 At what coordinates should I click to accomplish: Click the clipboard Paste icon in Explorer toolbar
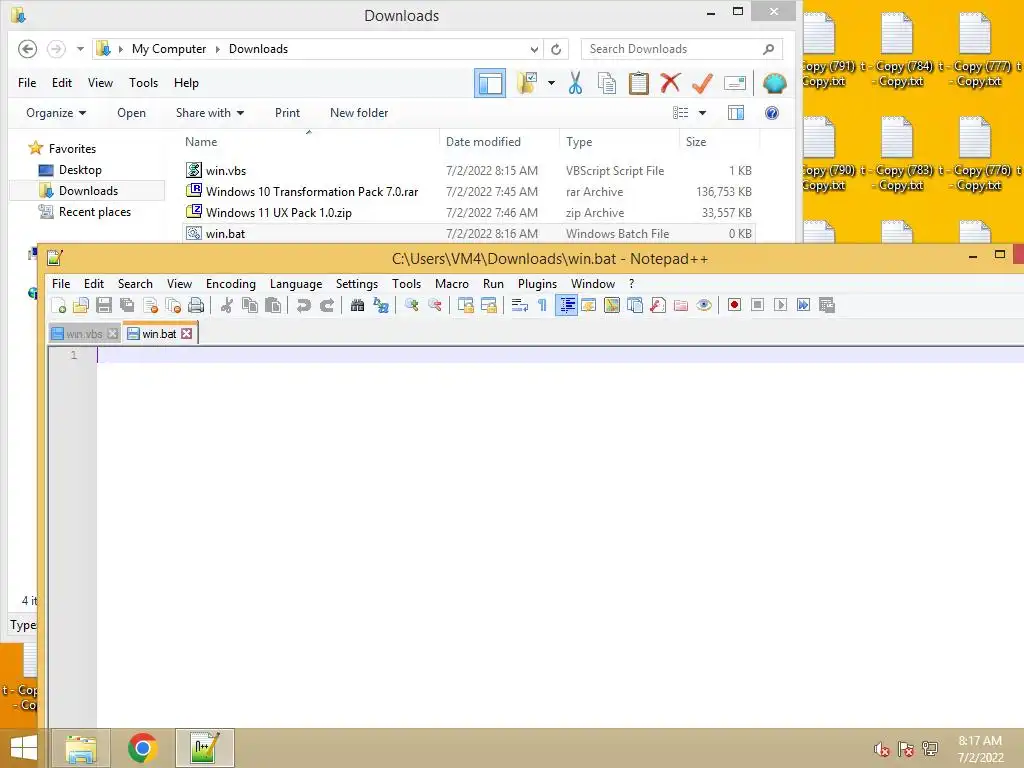click(639, 83)
